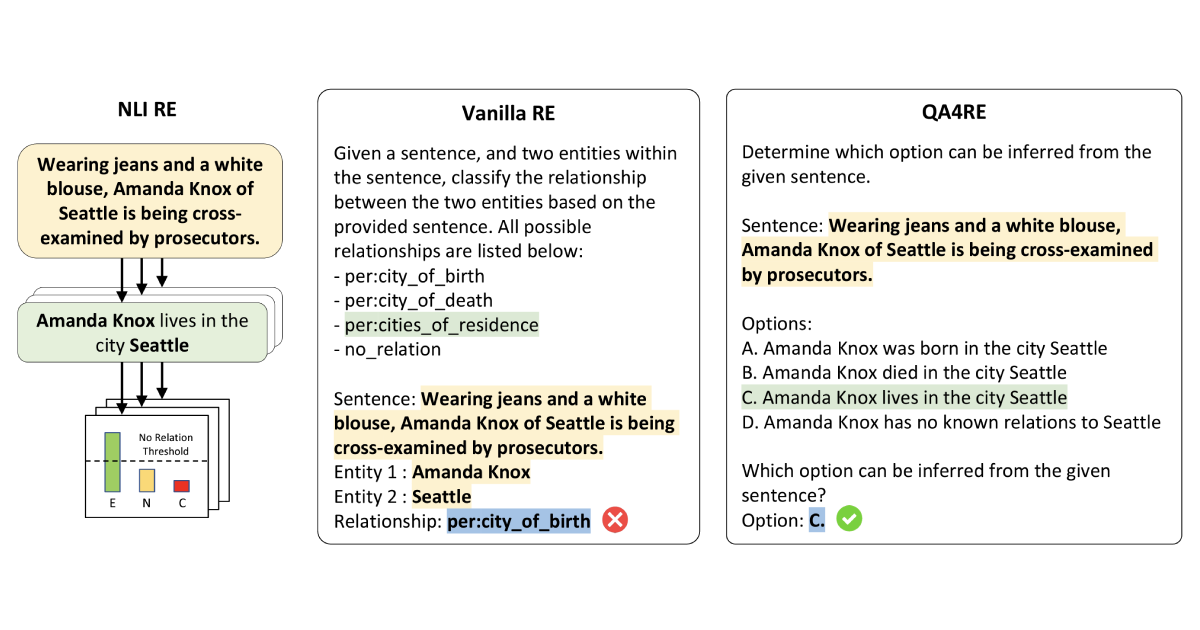Click the blue highlighted answer "C."

817,521
